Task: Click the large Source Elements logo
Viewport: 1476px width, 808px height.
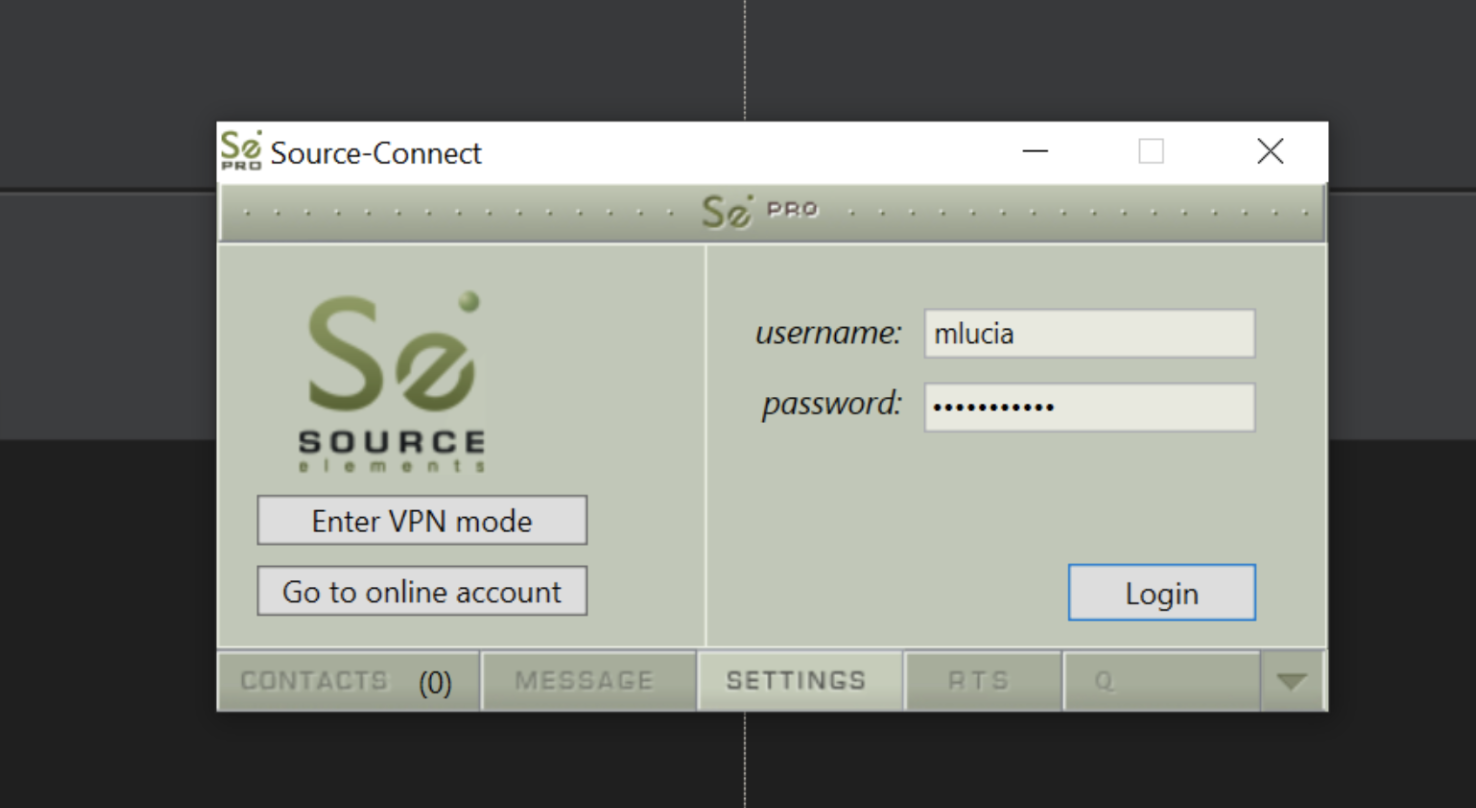Action: pos(393,382)
